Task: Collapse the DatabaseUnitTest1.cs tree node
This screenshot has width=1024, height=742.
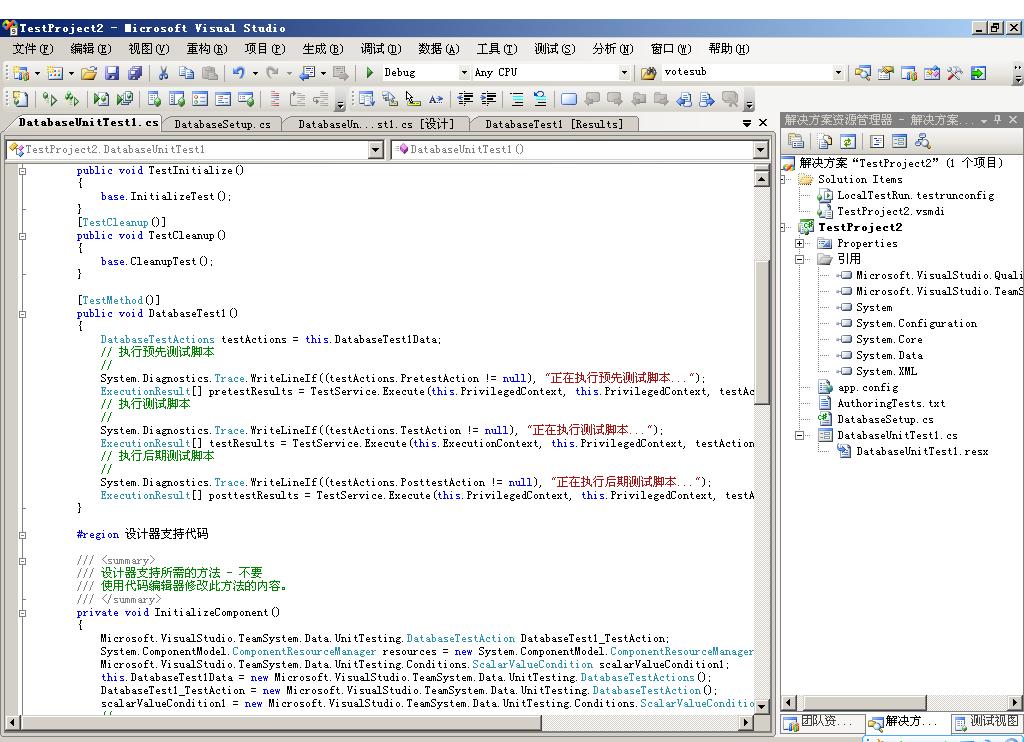Action: point(799,435)
